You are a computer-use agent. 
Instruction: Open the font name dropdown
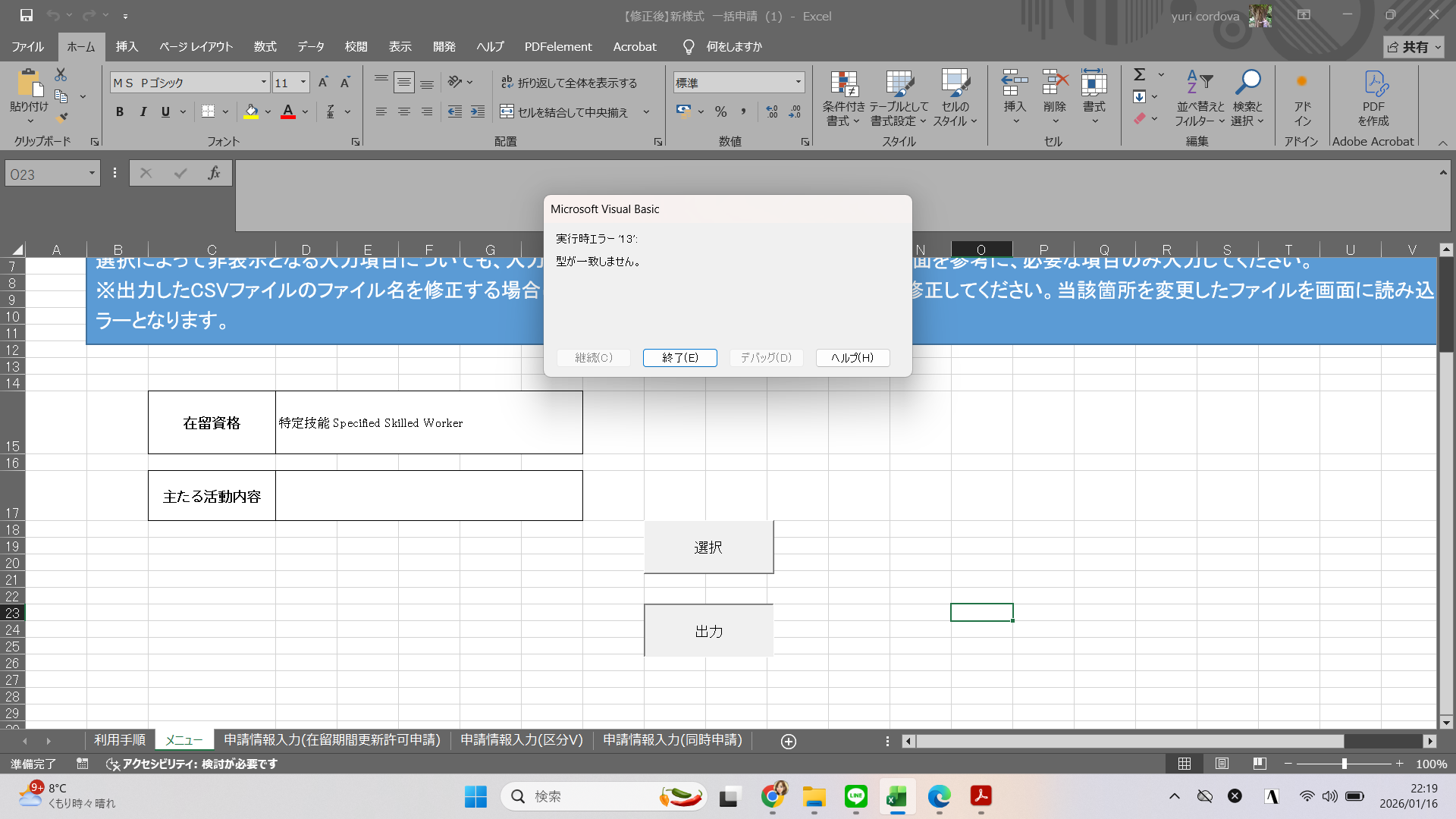(264, 83)
